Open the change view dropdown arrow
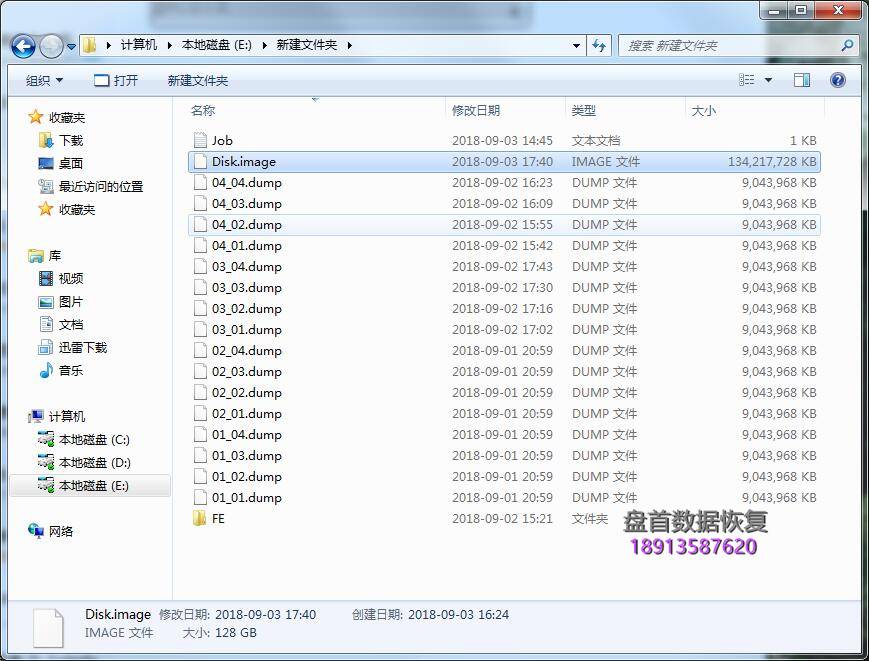869x661 pixels. tap(769, 79)
